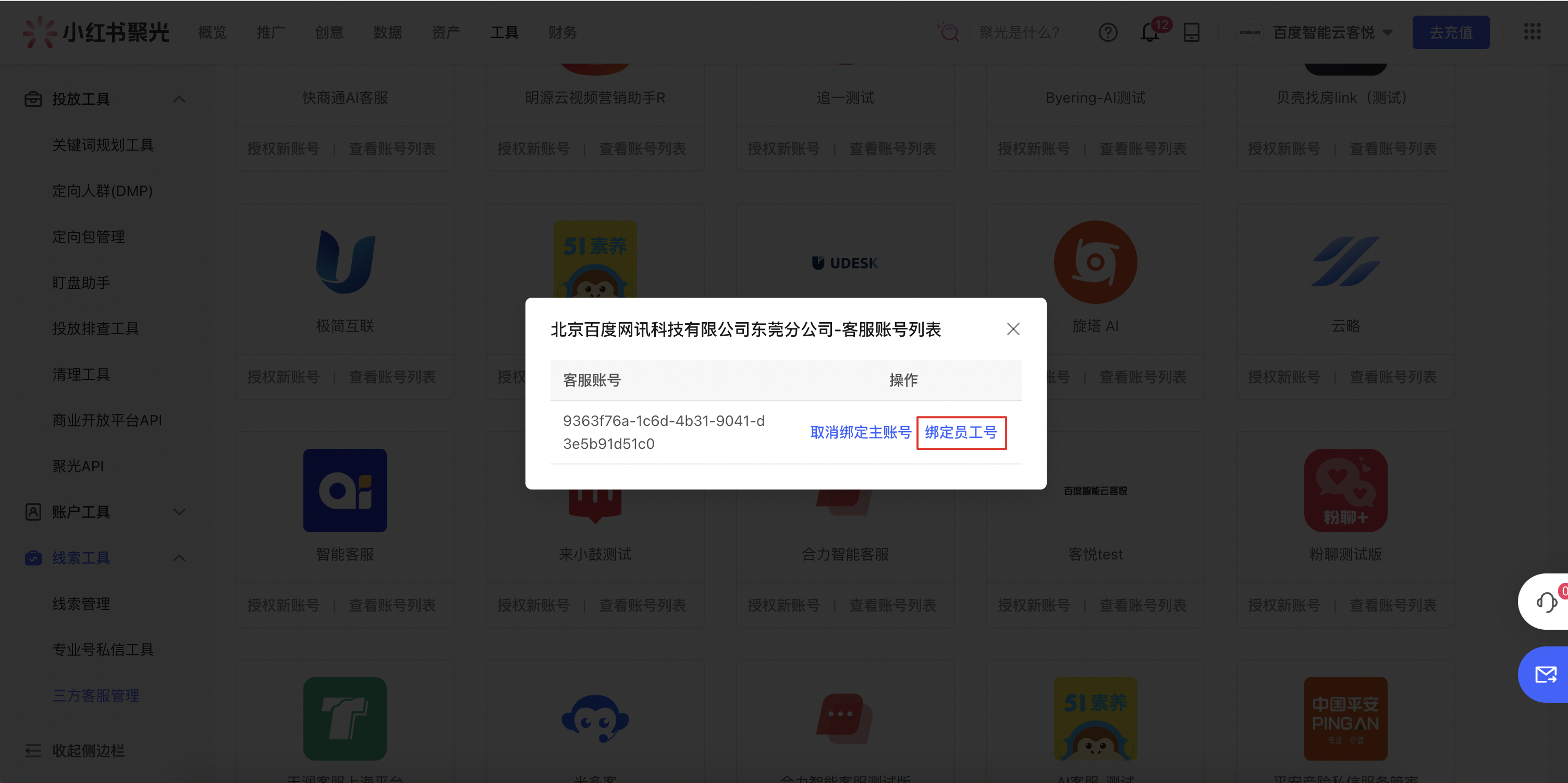This screenshot has height=783, width=1568.
Task: Click the 旋塔 AI orange app icon
Action: pyautogui.click(x=1096, y=262)
